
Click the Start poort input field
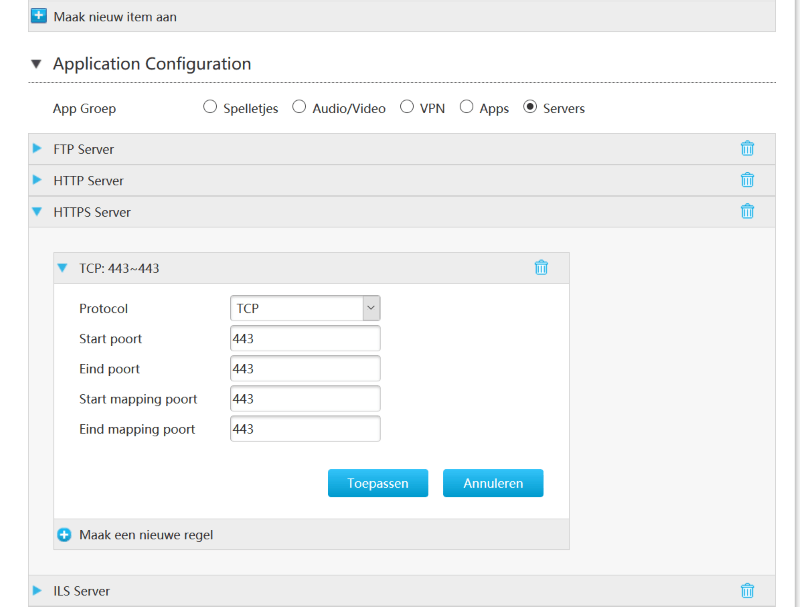tap(305, 339)
